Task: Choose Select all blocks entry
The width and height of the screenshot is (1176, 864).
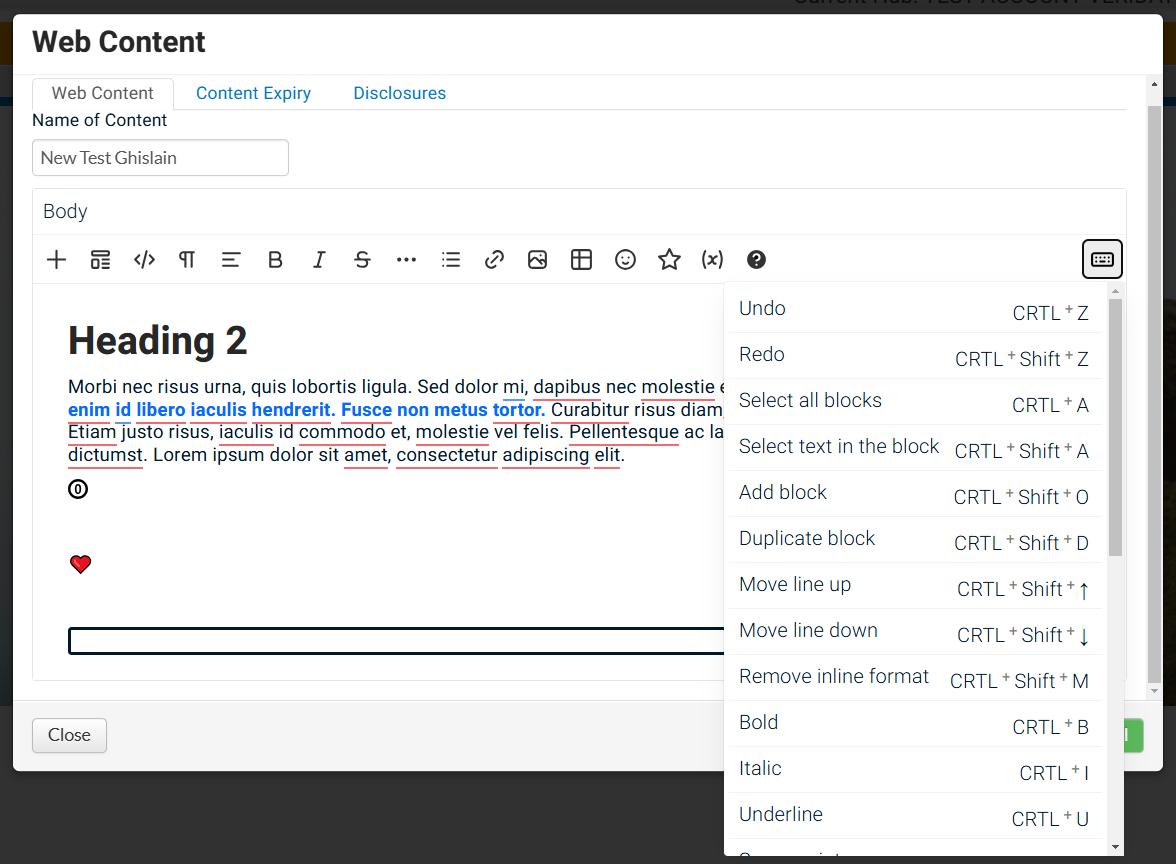Action: [x=914, y=402]
